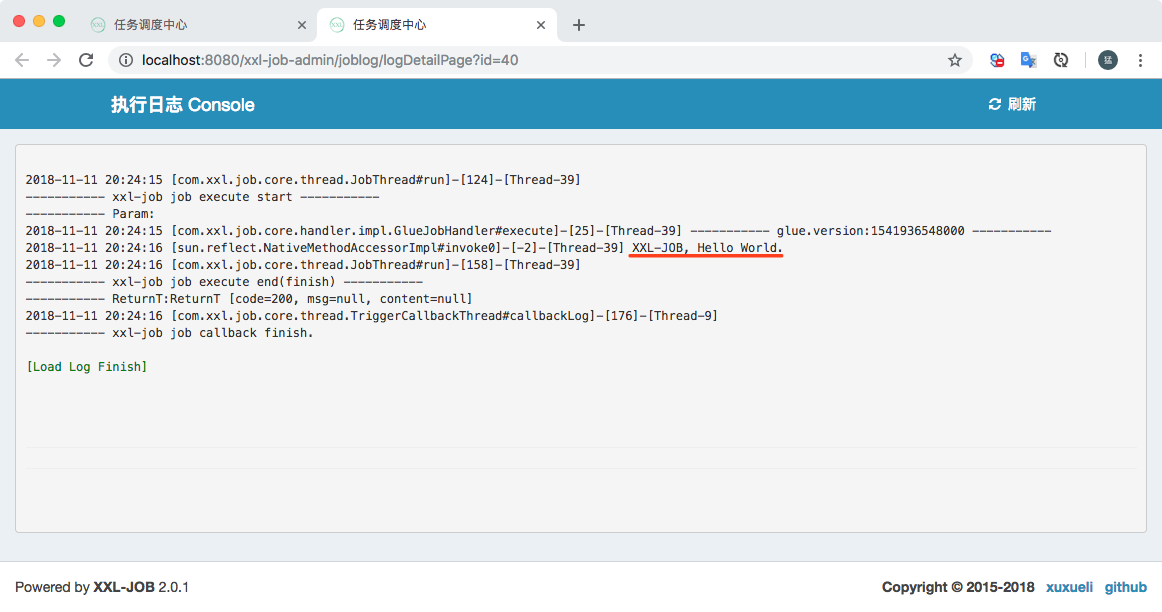Open the Chrome three-dot menu
1162x612 pixels.
1140,60
